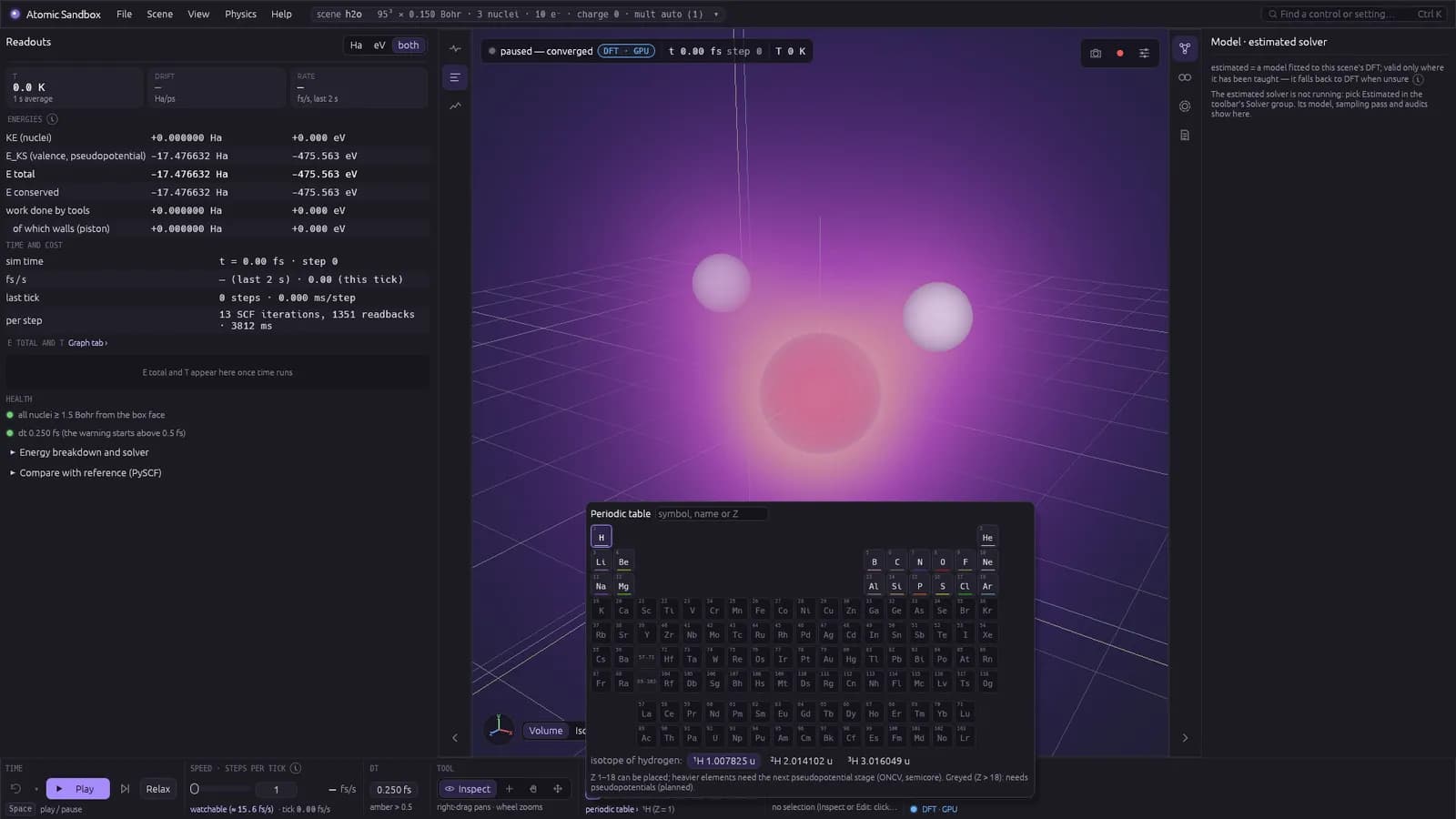Start recording with the red dot button
This screenshot has width=1456, height=819.
click(x=1120, y=54)
